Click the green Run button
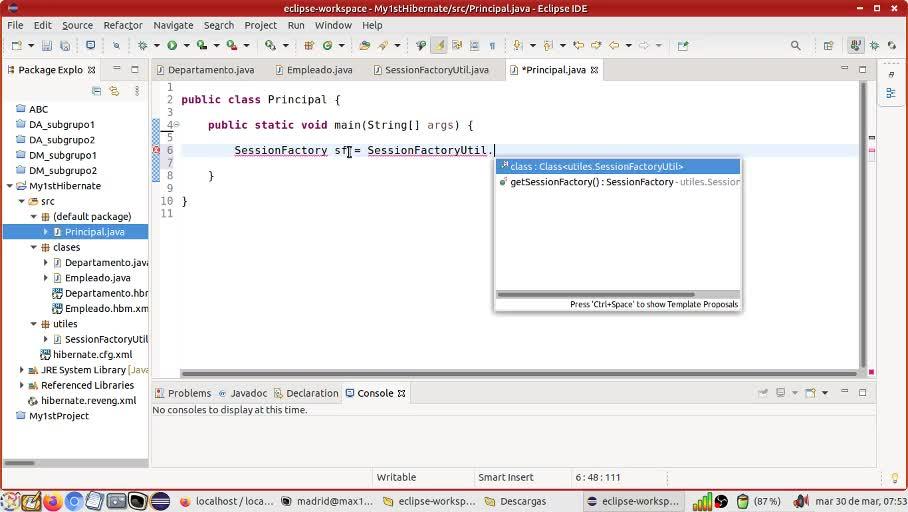Screen dimensions: 908x512 click(172, 45)
